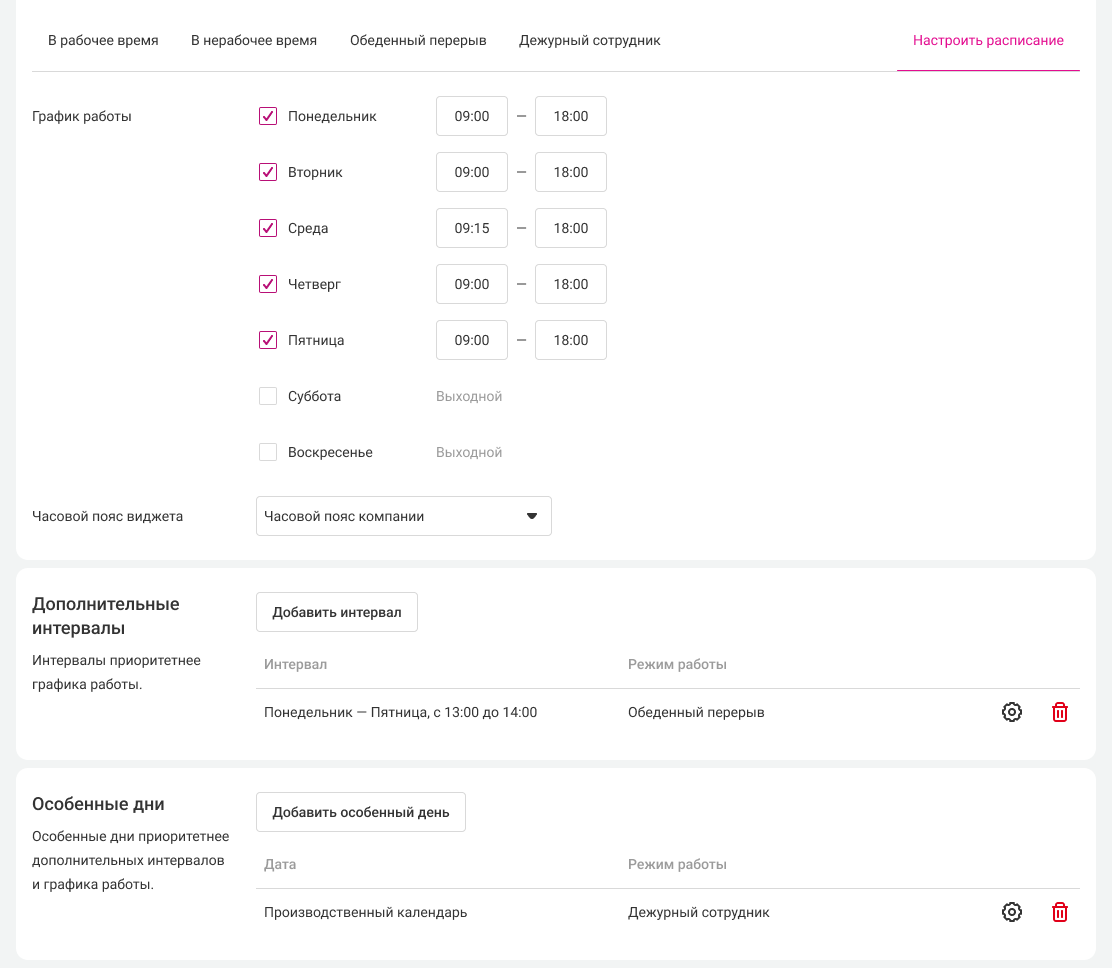Open the В нерабочее время tab
The image size is (1112, 968).
point(254,41)
